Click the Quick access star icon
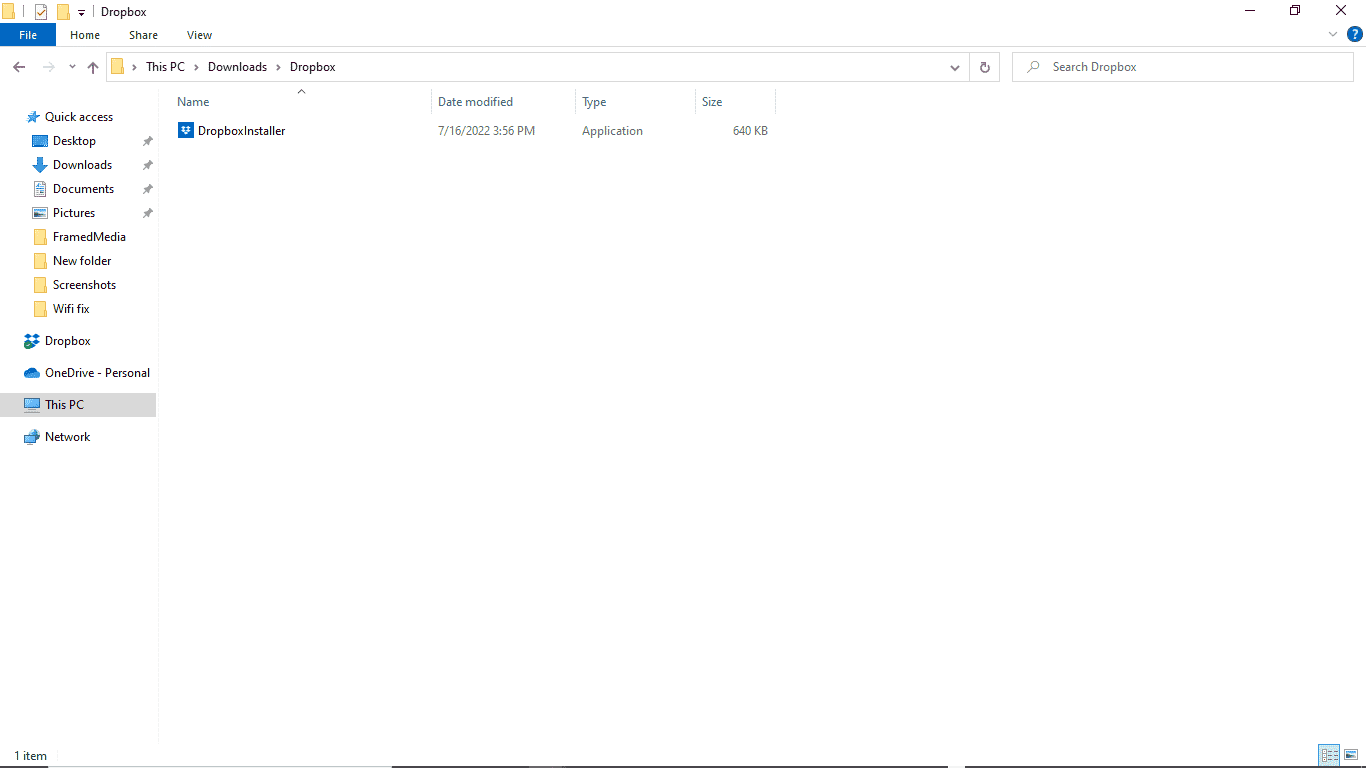This screenshot has height=768, width=1366. (32, 117)
